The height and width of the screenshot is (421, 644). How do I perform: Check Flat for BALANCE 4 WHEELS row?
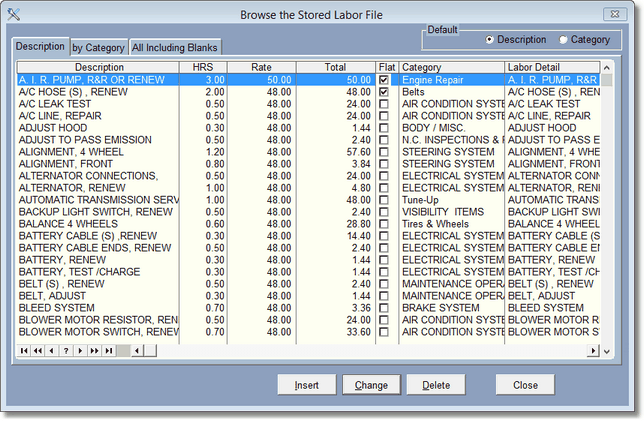click(384, 224)
